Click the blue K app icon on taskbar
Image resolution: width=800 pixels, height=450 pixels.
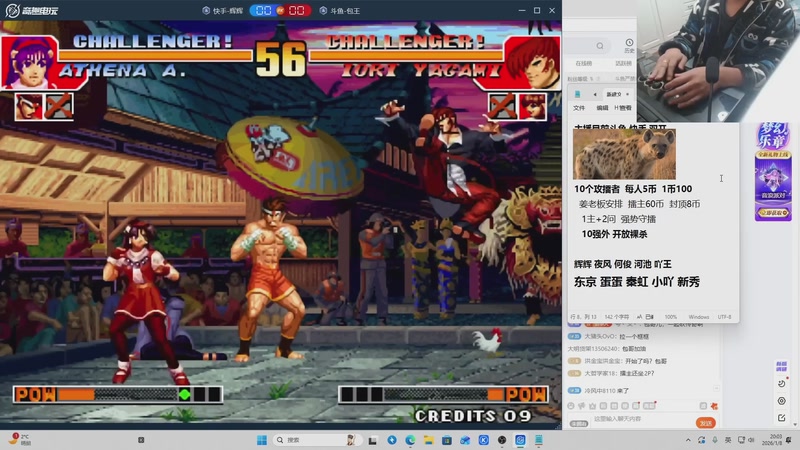click(x=484, y=440)
